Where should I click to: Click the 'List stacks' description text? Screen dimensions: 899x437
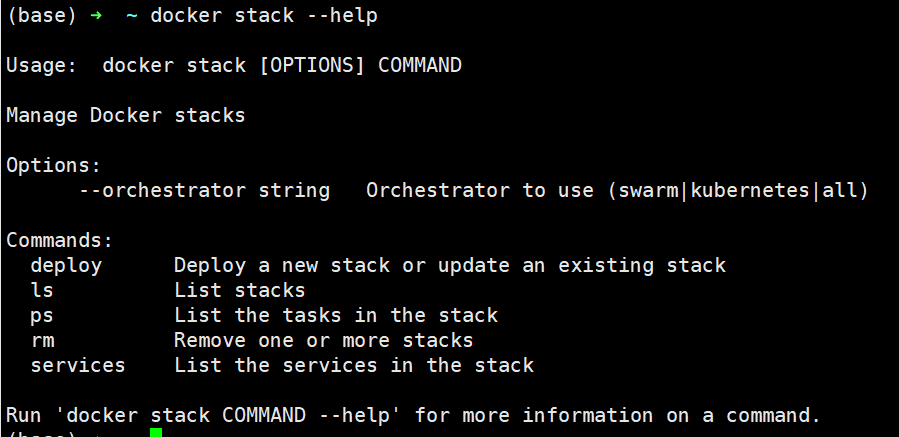pos(240,290)
